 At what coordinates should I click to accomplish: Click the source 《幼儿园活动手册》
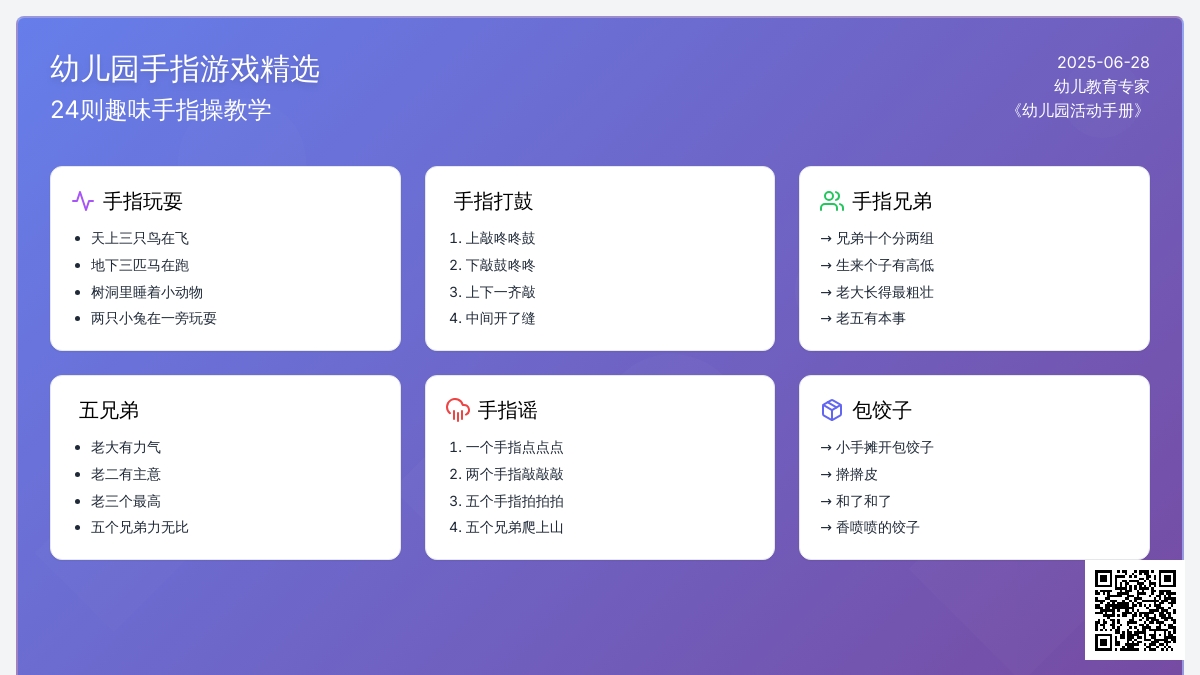(x=1077, y=110)
